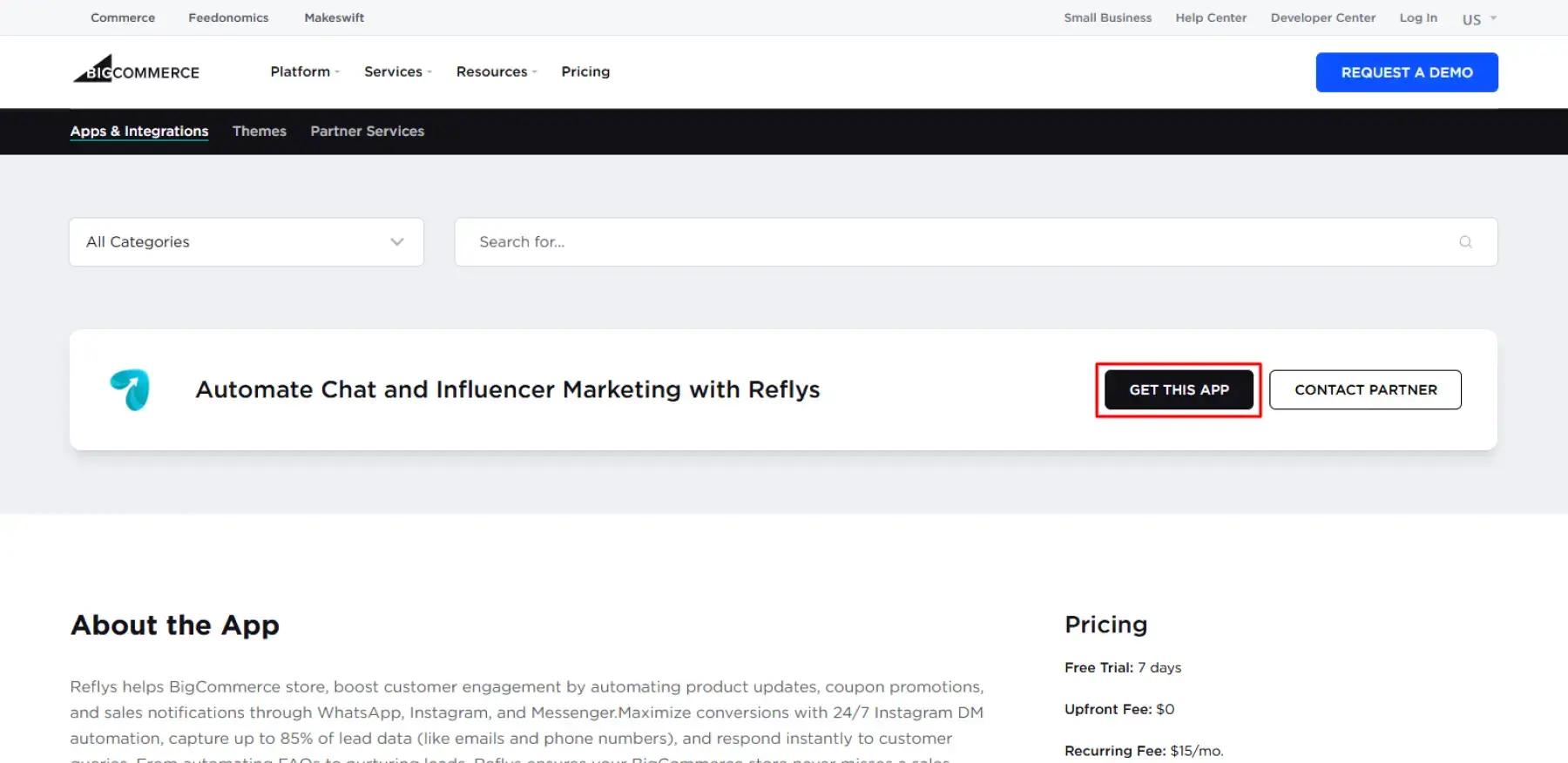Open the Log In link
Screen dimensions: 1568x763
click(1417, 17)
